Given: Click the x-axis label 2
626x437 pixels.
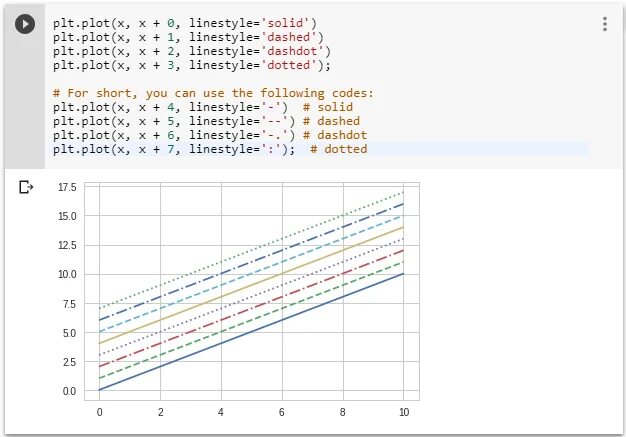Looking at the screenshot, I should (x=160, y=412).
